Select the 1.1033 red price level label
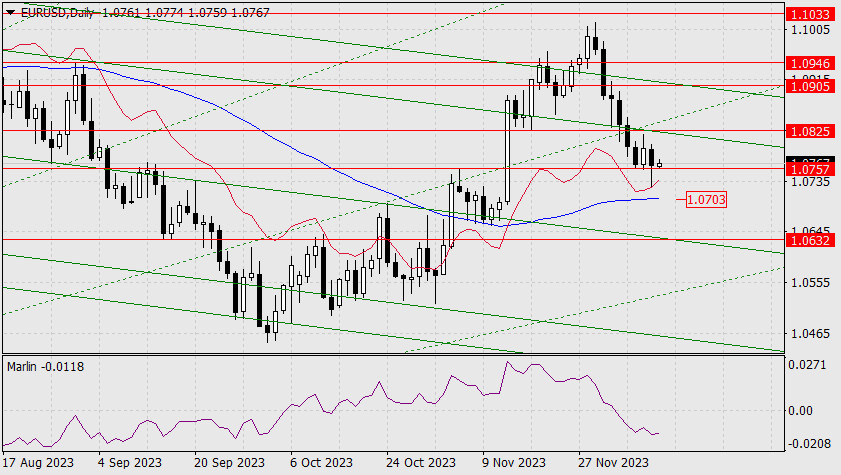841x475 pixels. pos(810,14)
